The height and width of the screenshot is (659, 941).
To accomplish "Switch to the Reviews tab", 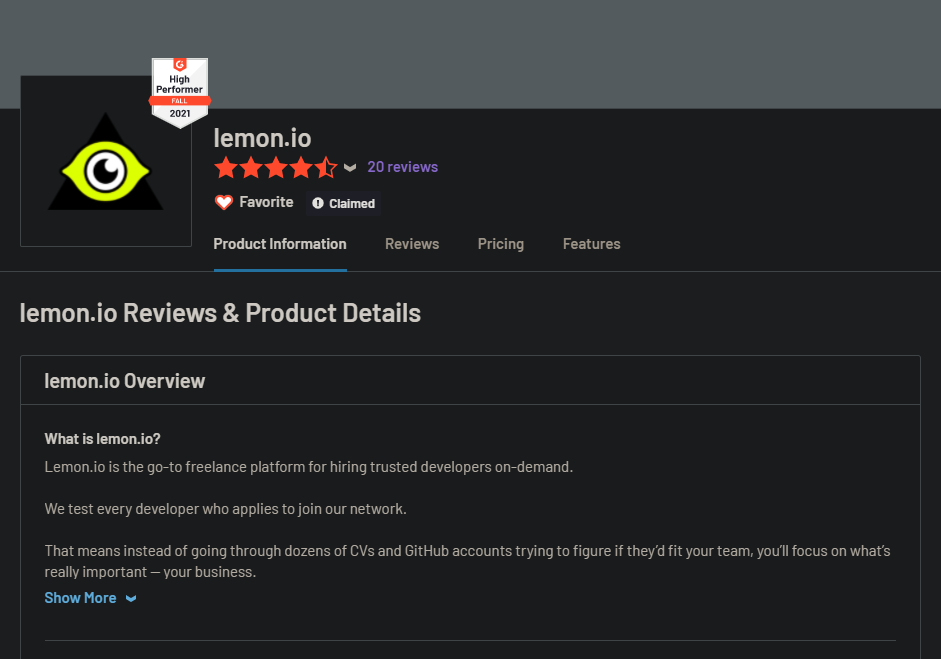I will click(x=412, y=244).
